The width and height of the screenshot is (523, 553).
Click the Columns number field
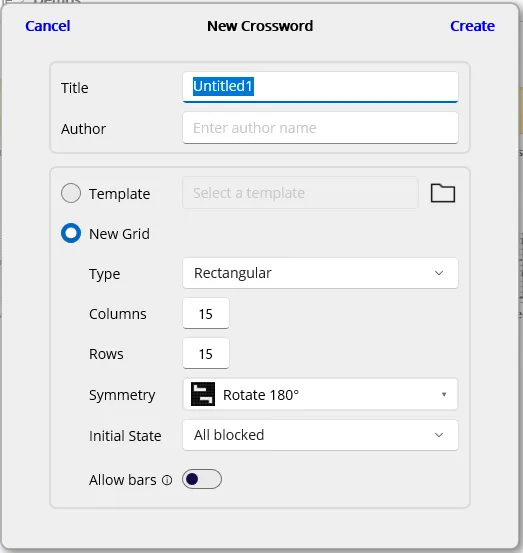[206, 314]
